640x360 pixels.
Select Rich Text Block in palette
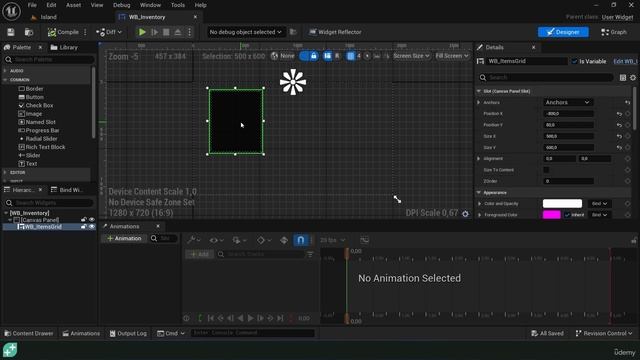coord(42,147)
